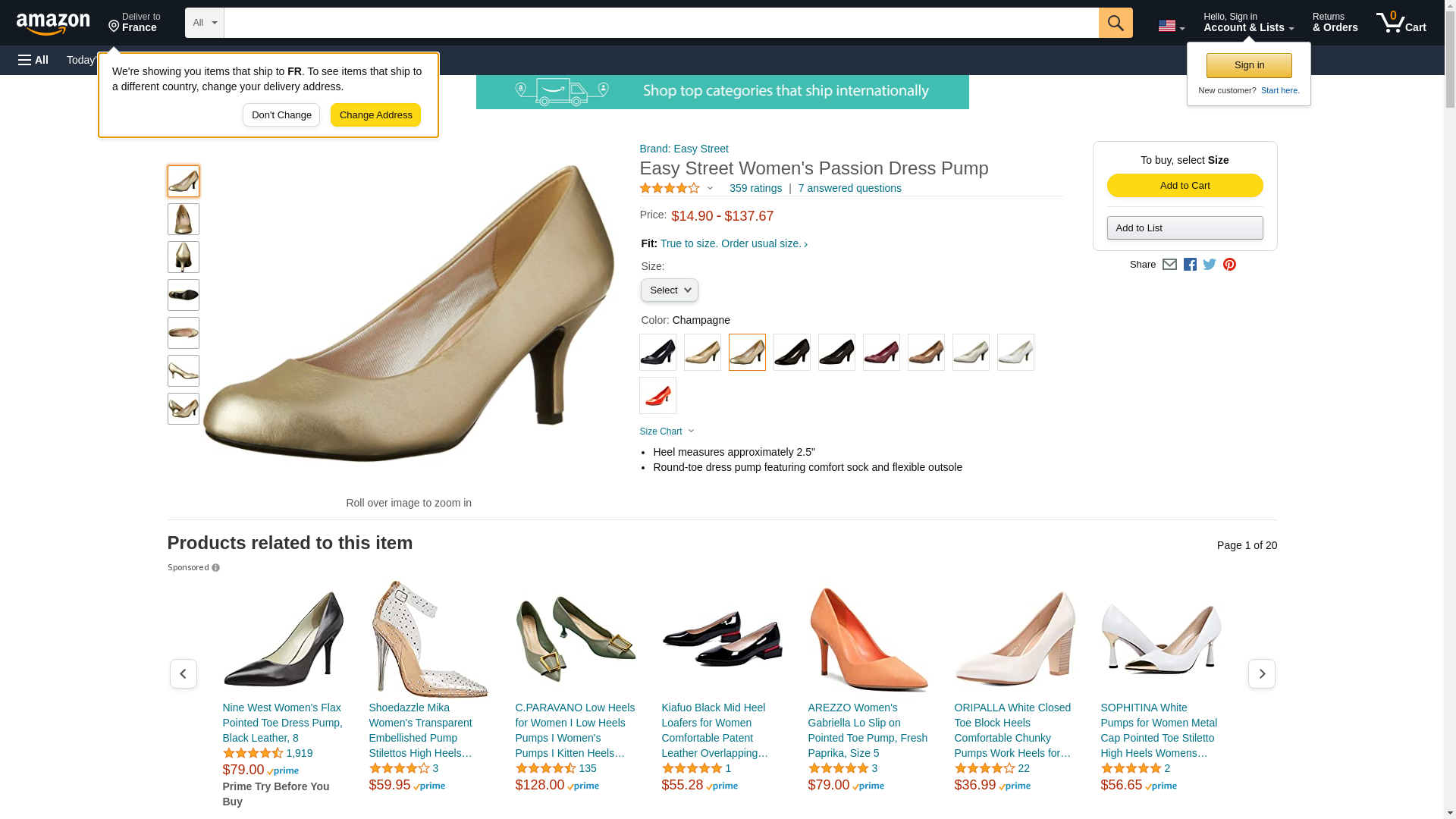Open the shopping cart icon
1456x819 pixels.
pos(1401,23)
